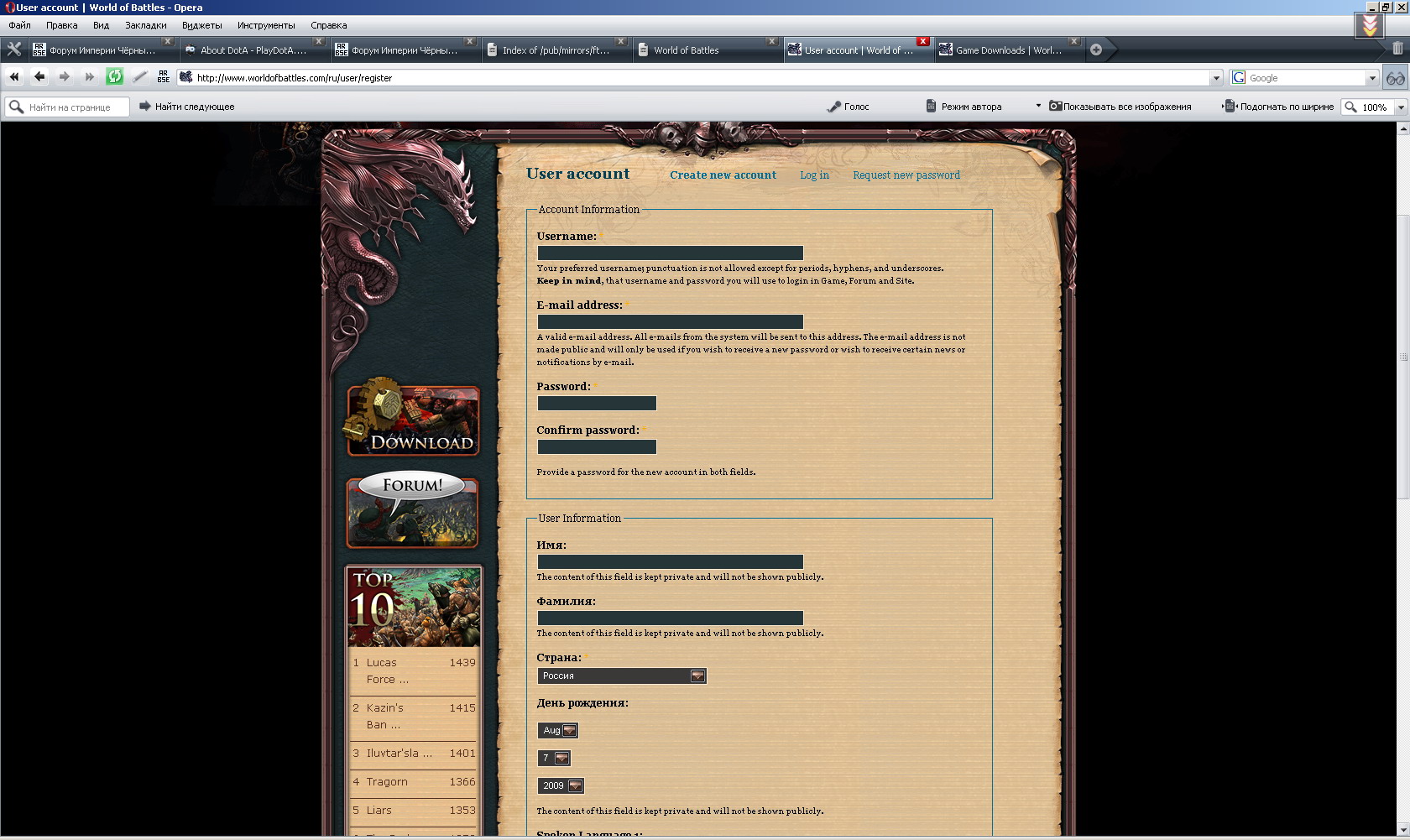Switch to the Game Downloads tab
The height and width of the screenshot is (840, 1410).
coord(1007,50)
